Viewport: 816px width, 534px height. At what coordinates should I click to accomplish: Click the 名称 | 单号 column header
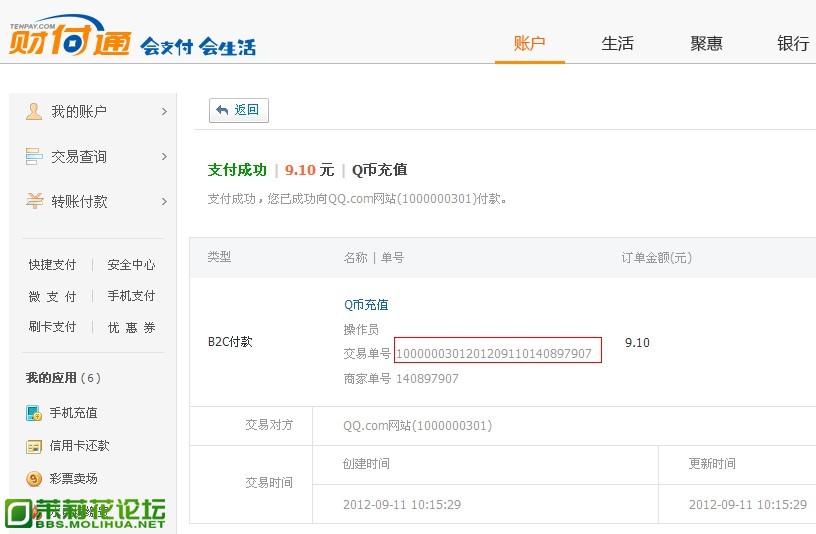[x=374, y=258]
